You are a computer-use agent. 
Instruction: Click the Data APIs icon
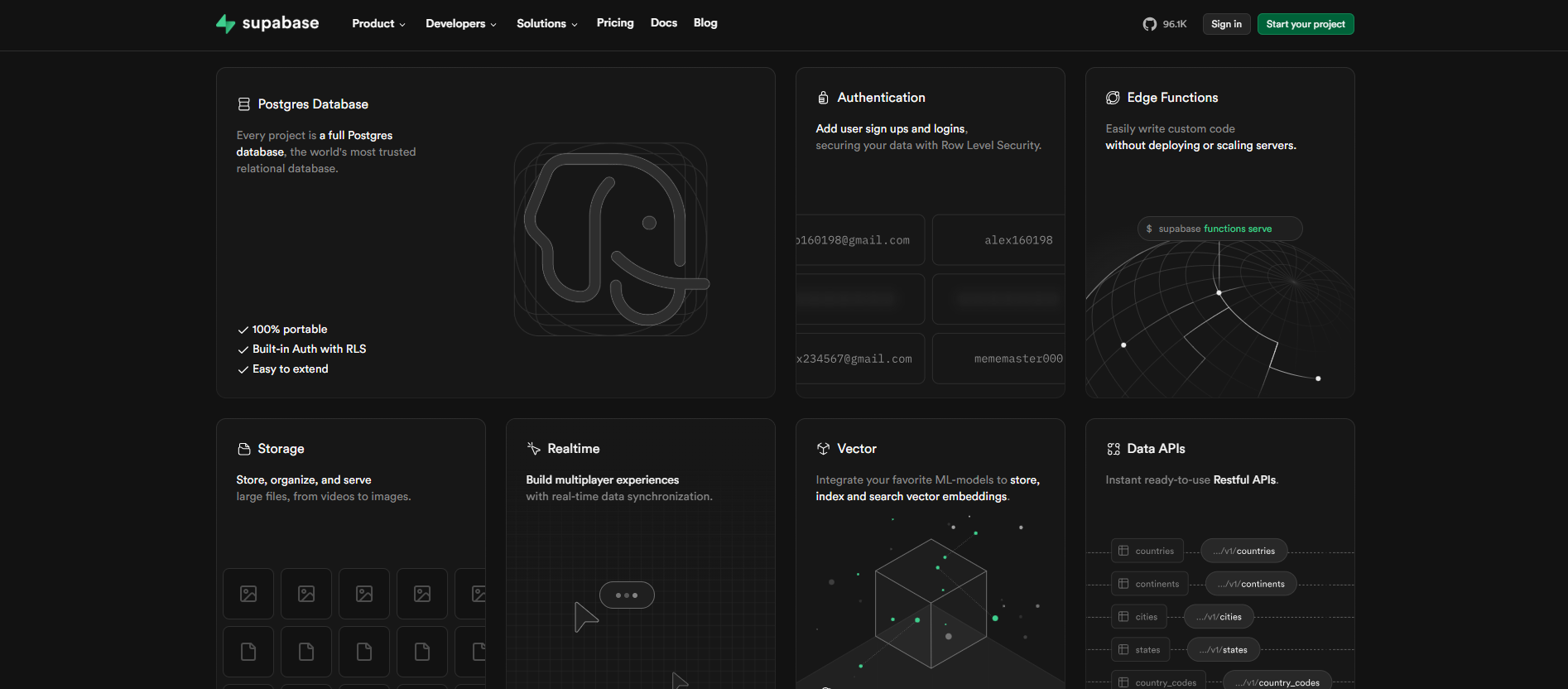[1113, 449]
